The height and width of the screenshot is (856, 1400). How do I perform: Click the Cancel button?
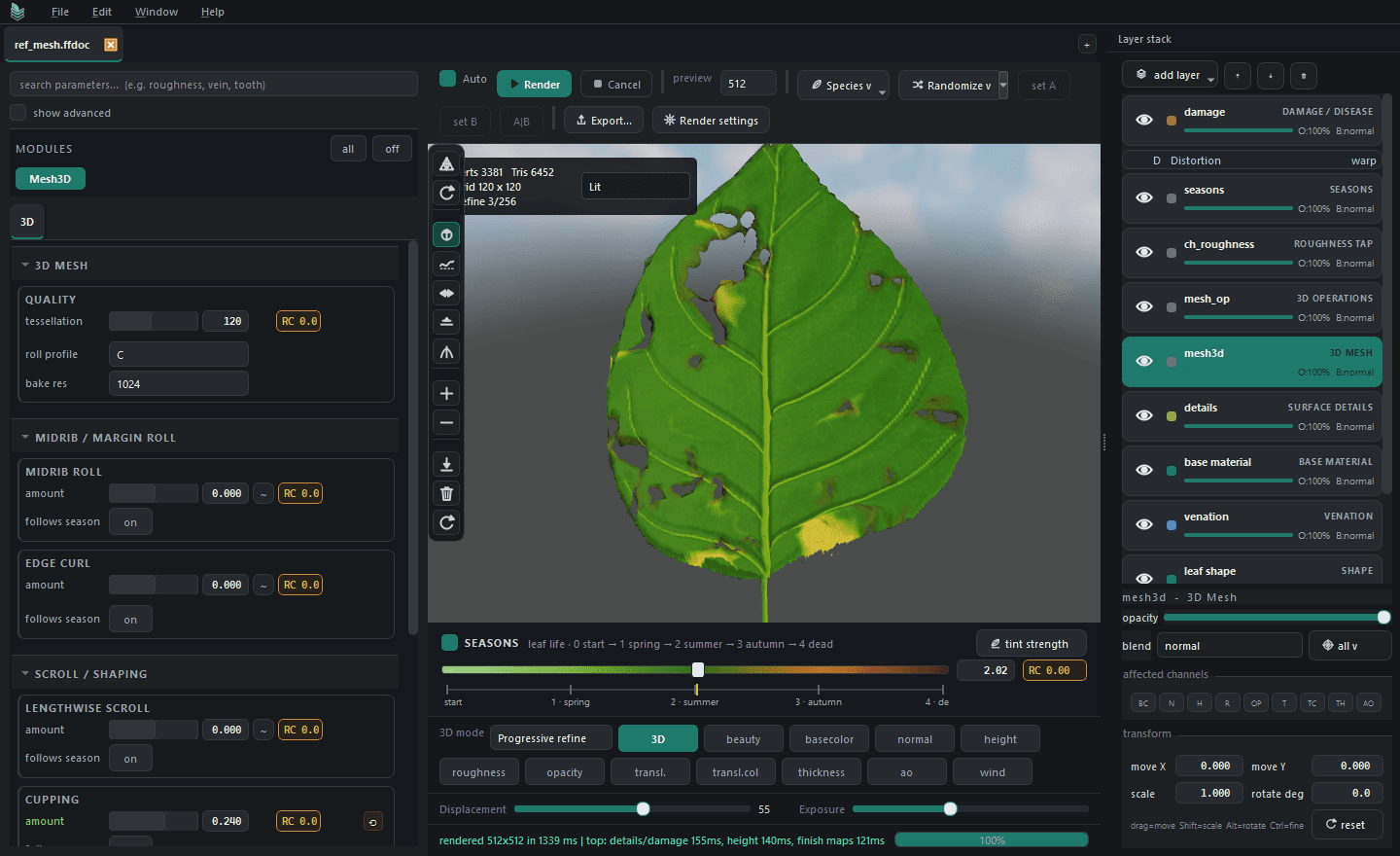(616, 85)
